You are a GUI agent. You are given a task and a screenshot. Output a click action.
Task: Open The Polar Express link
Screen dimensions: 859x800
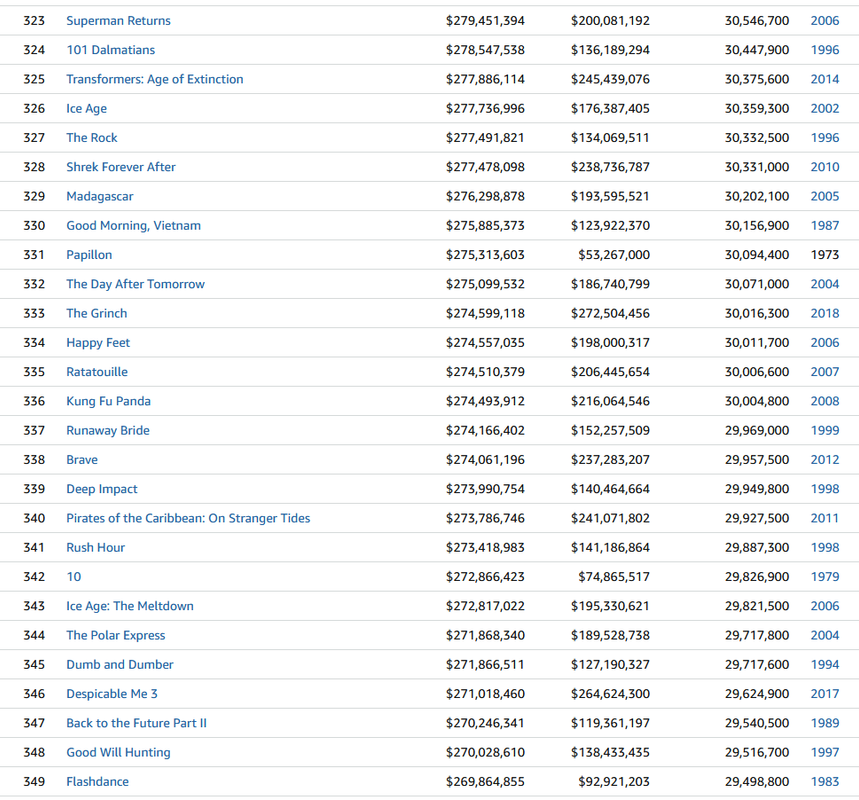pyautogui.click(x=116, y=635)
